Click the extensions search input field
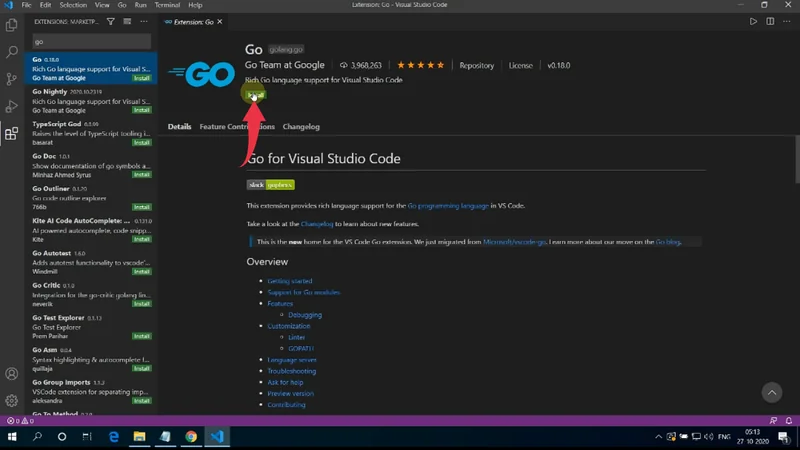 click(90, 42)
